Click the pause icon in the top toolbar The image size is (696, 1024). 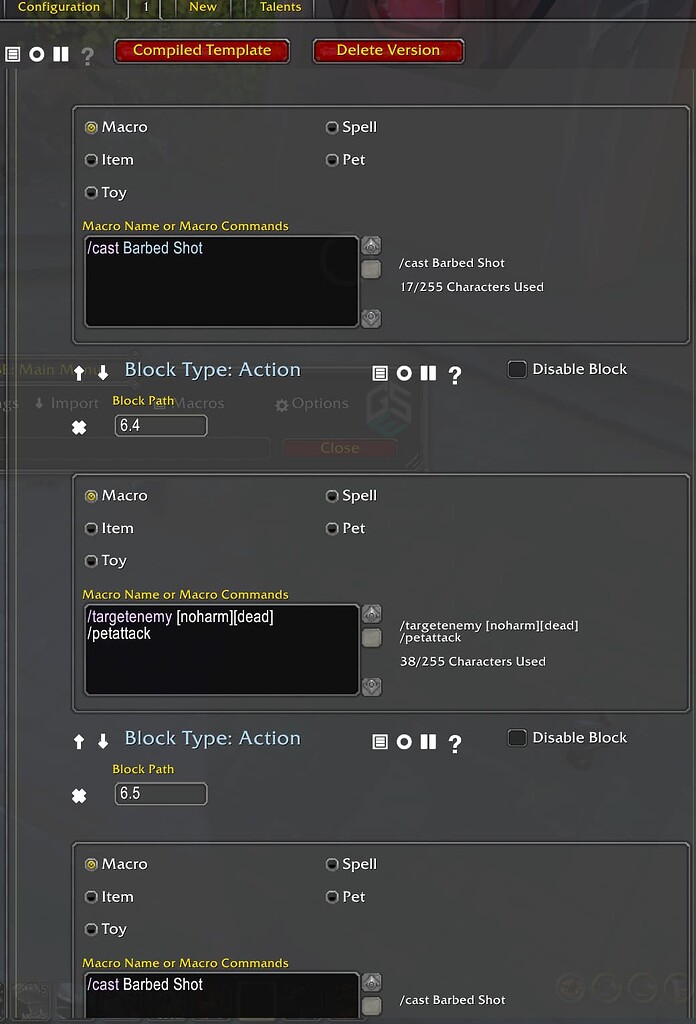point(62,54)
